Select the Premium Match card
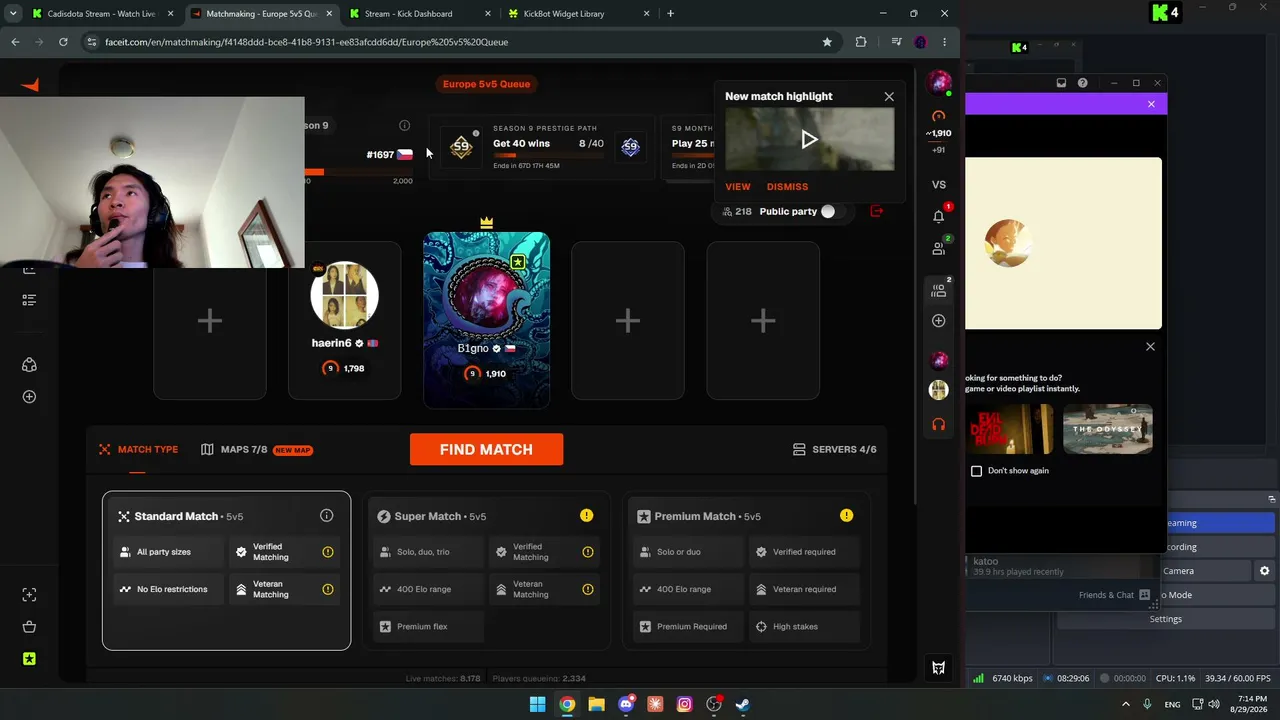Viewport: 1280px width, 720px height. pos(747,570)
